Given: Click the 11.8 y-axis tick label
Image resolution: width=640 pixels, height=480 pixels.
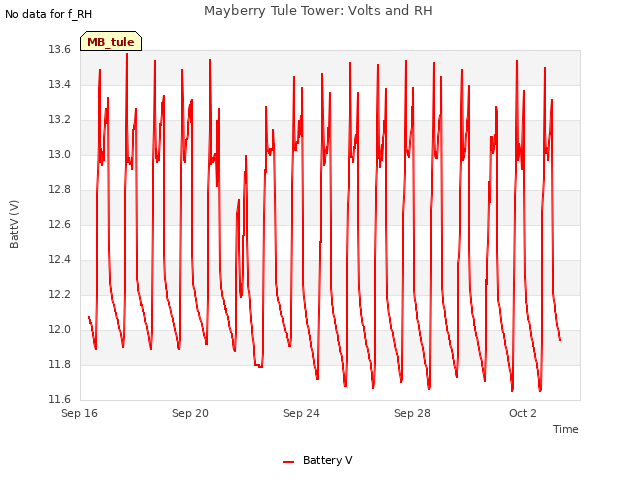Looking at the screenshot, I should (60, 364).
